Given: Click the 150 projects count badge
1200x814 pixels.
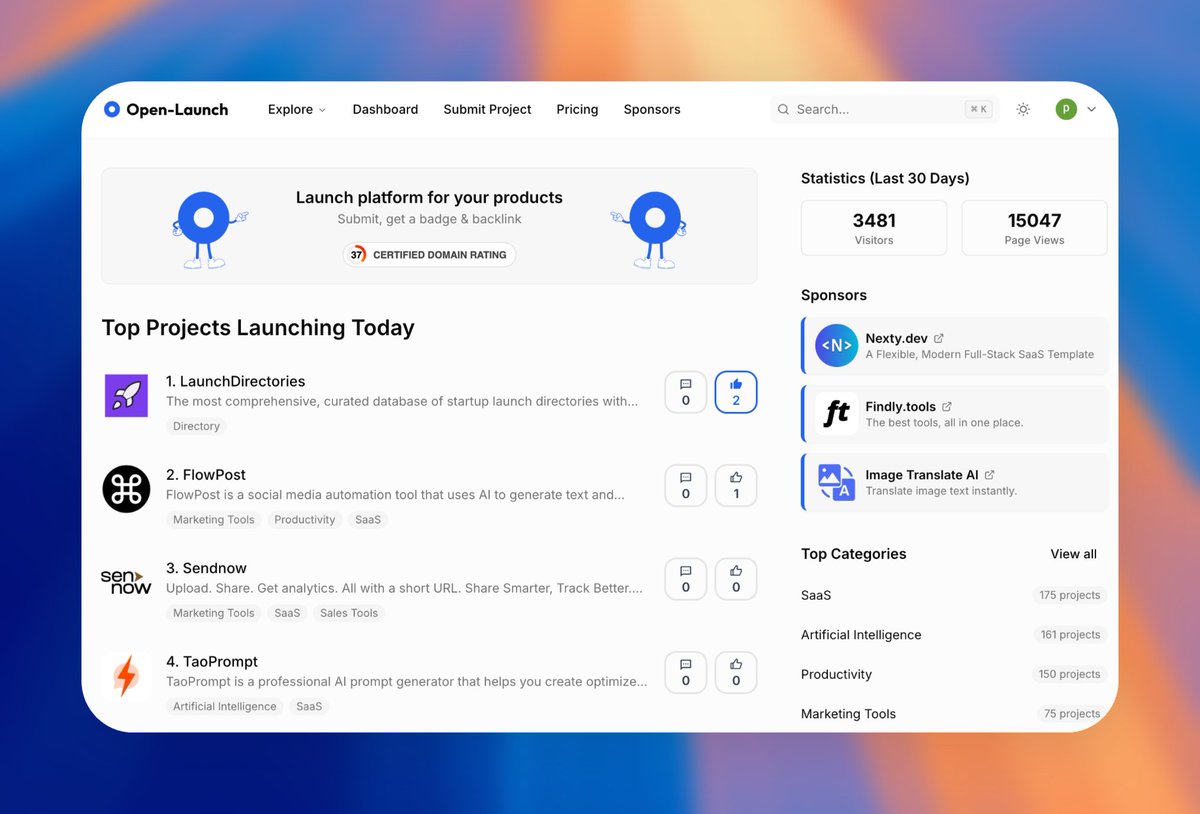Looking at the screenshot, I should [x=1069, y=674].
